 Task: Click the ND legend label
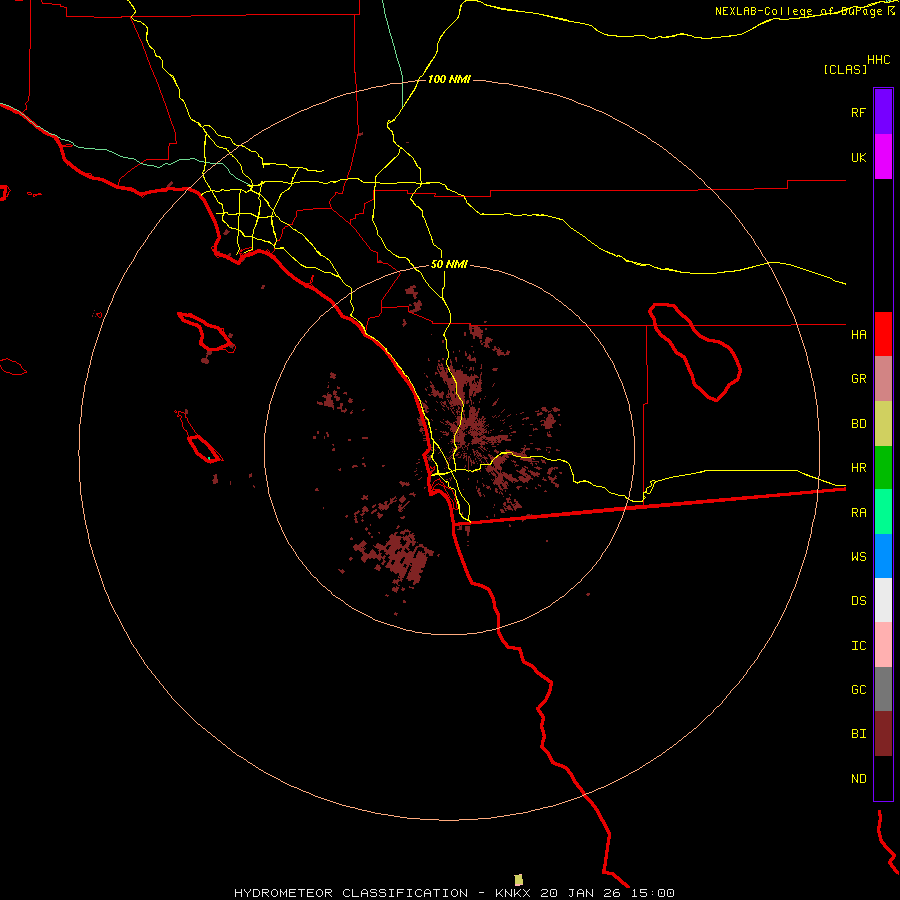pos(858,778)
